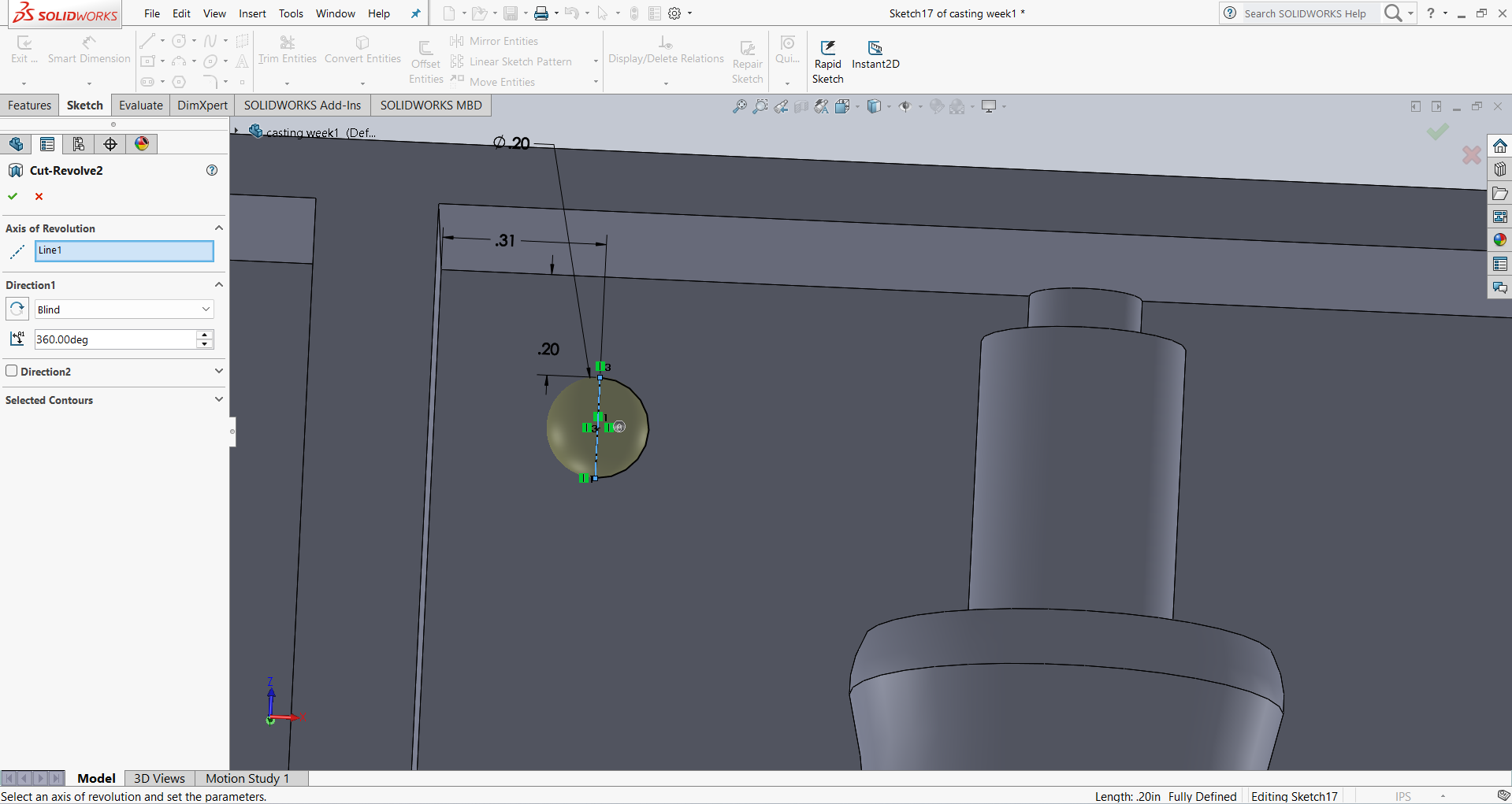Collapse Axis of Revolution section
The image size is (1512, 804).
coord(219,228)
